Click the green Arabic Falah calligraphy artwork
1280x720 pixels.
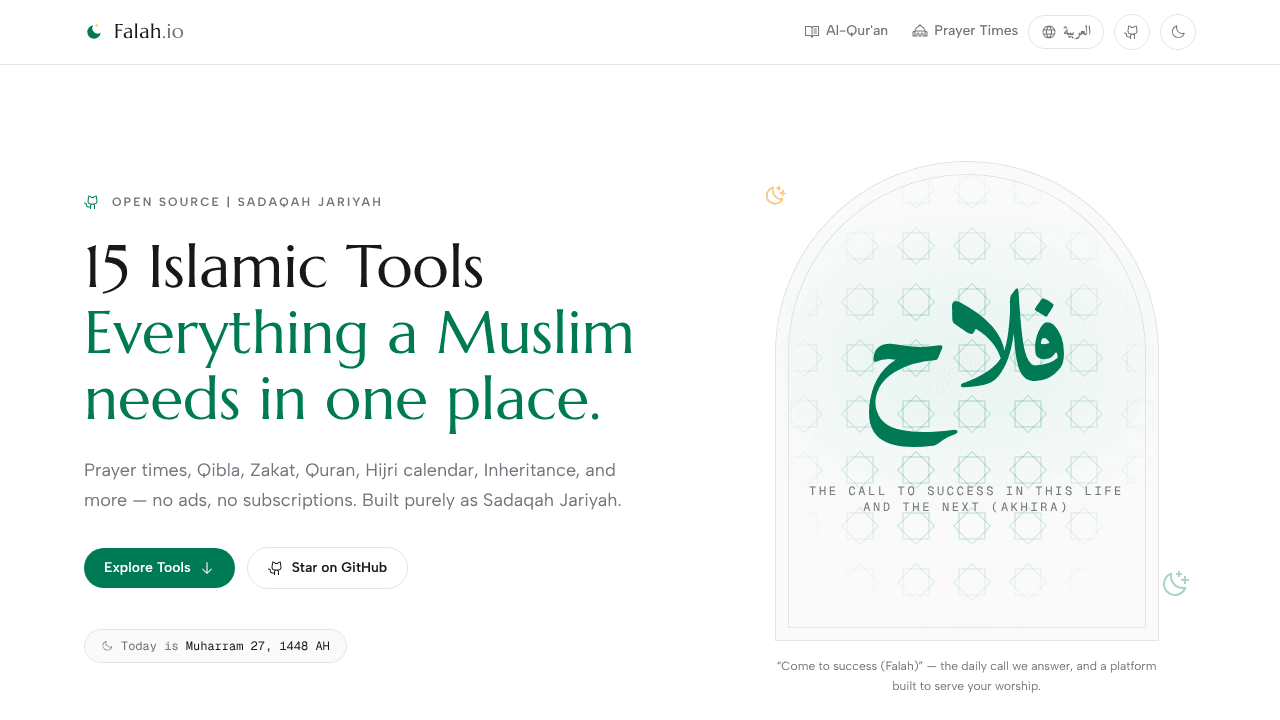coord(967,369)
